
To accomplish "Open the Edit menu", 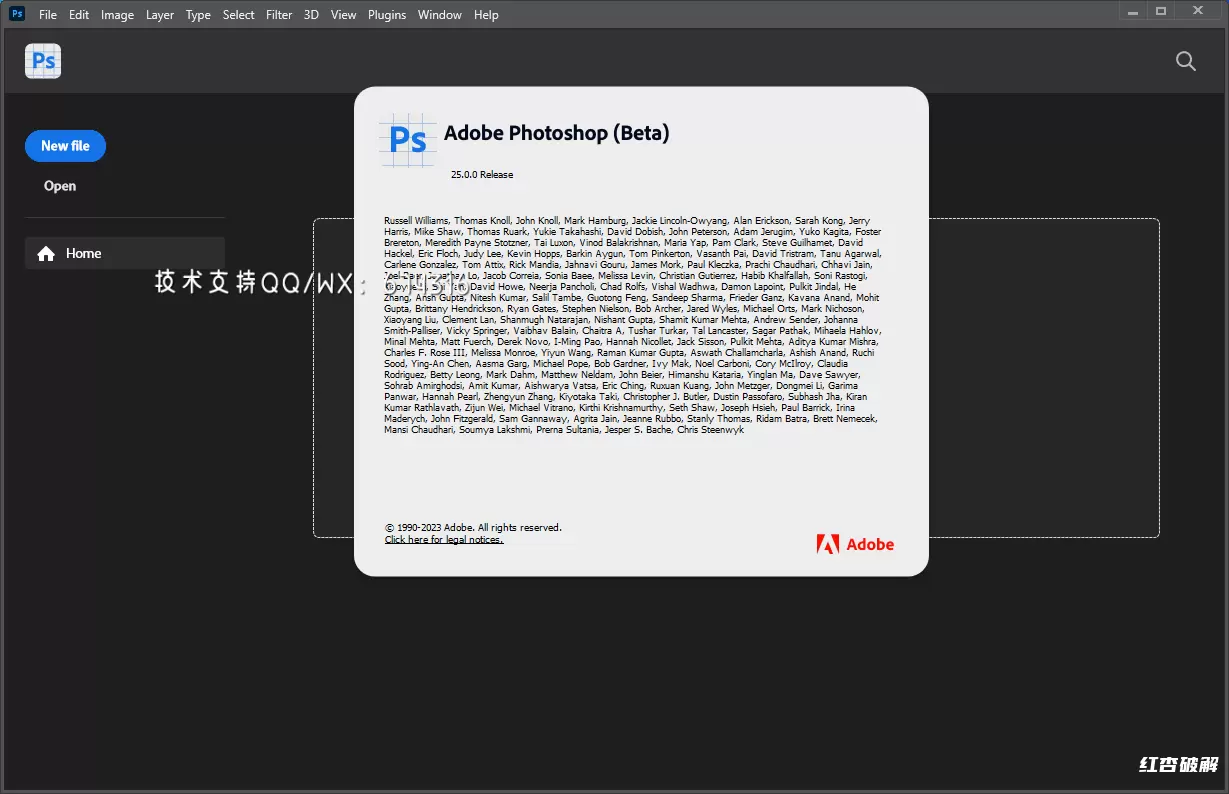I will 79,14.
